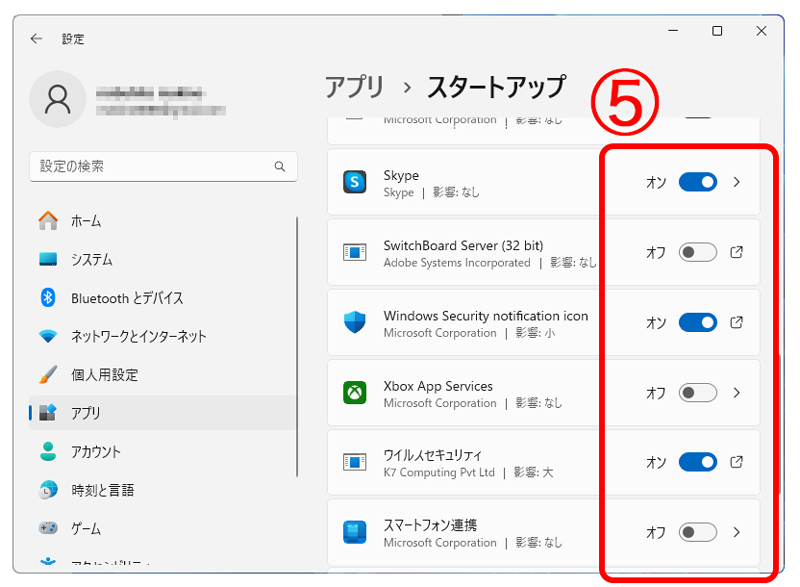
Task: Enable Xbox App Services startup toggle
Action: tap(697, 393)
